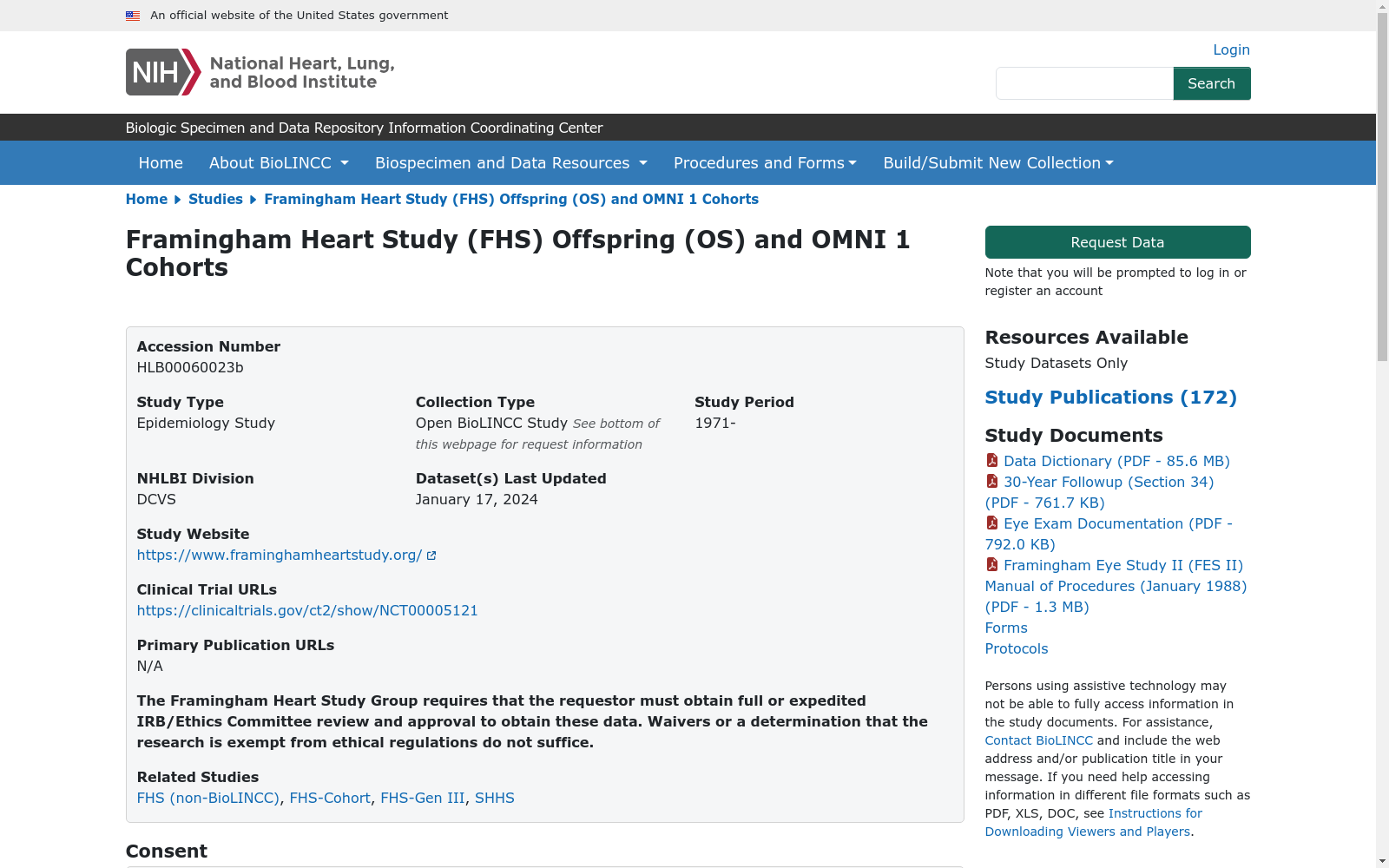
Task: Go to Home in the navigation bar
Action: pos(161,163)
